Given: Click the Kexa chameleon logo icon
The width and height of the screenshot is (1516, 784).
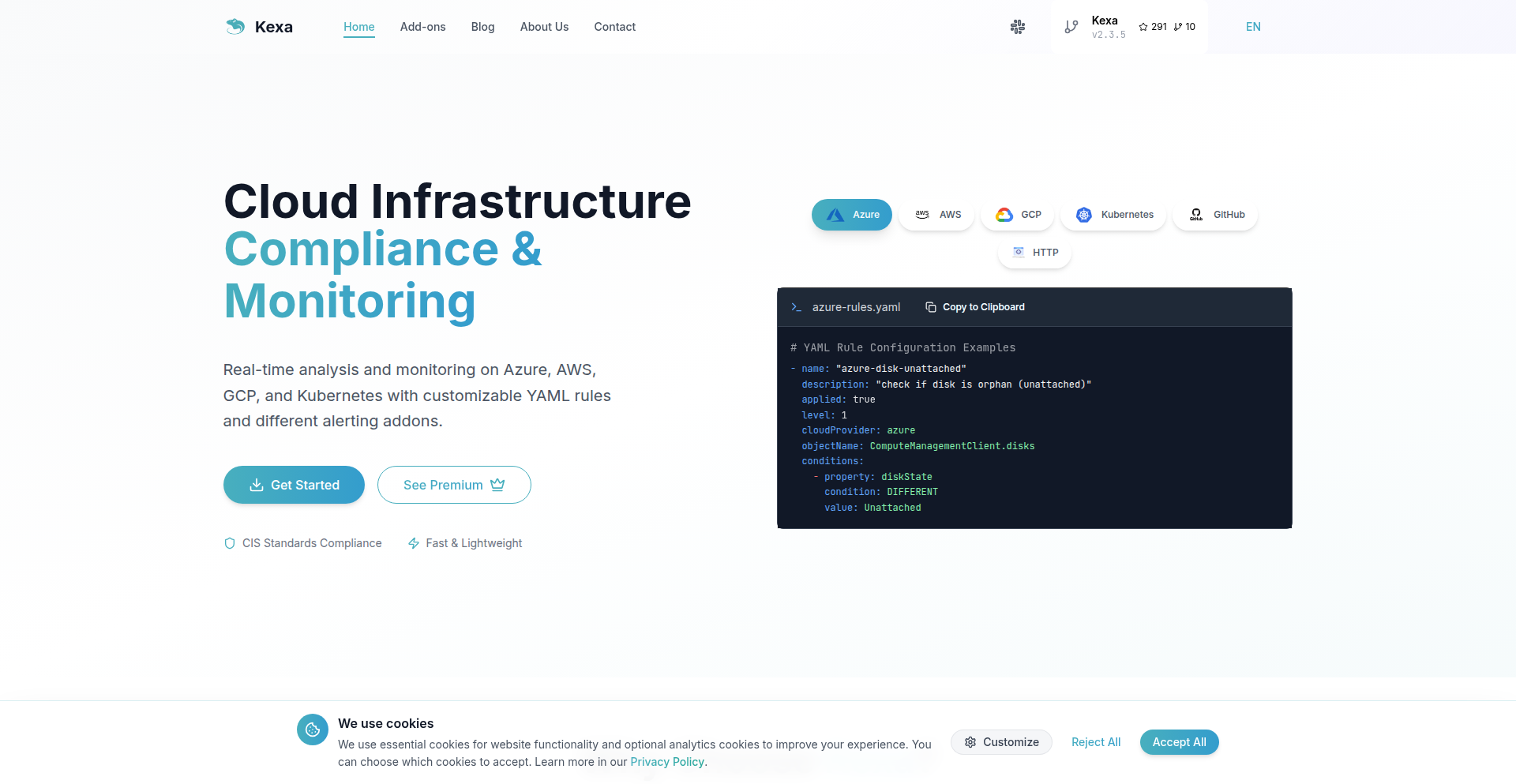Looking at the screenshot, I should point(235,27).
